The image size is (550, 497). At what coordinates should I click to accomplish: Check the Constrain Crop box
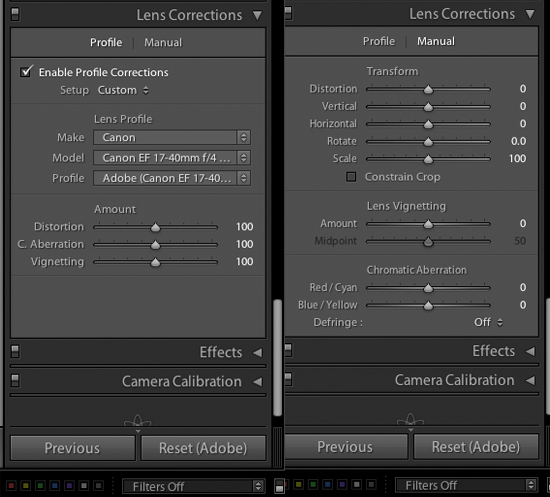pyautogui.click(x=351, y=177)
